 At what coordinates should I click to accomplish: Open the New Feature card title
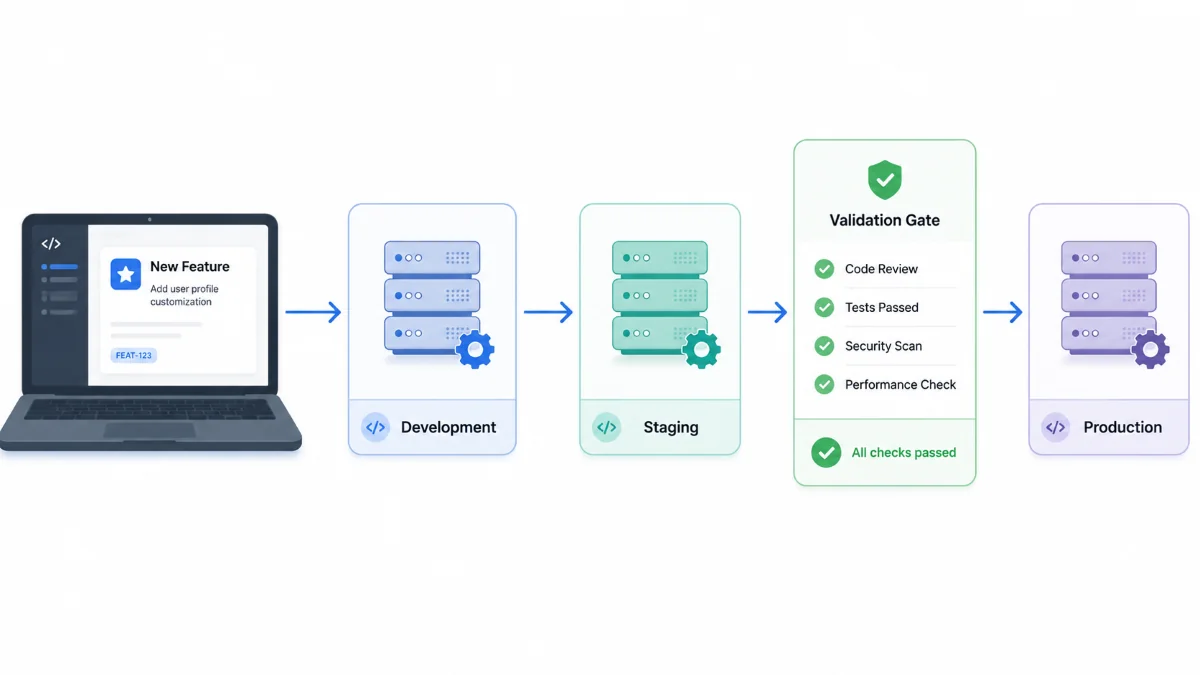190,266
